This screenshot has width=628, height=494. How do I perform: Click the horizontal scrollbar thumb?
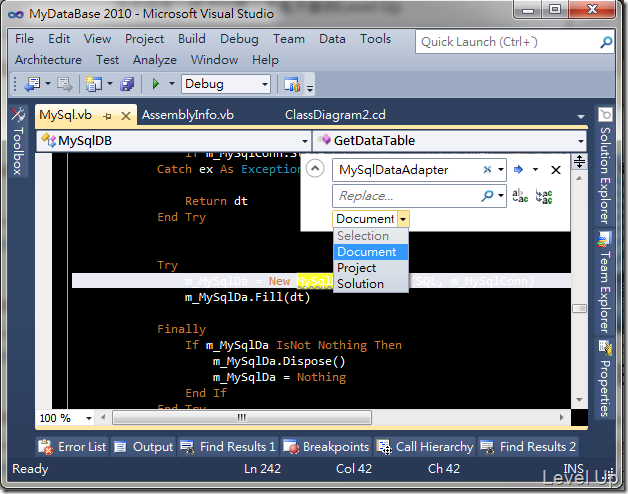point(242,417)
